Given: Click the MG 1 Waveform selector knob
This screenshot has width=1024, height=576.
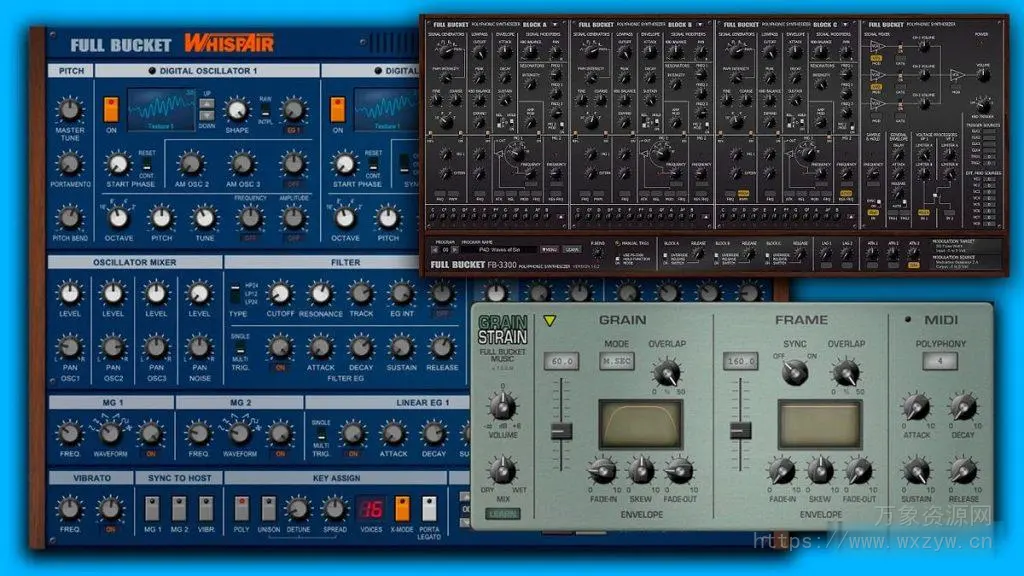Looking at the screenshot, I should click(x=109, y=433).
